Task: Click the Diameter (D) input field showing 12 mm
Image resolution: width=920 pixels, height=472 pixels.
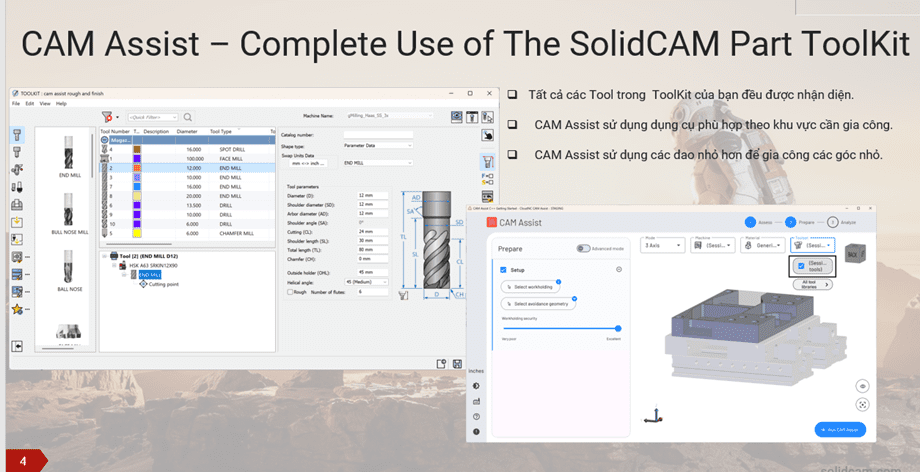Action: 372,195
